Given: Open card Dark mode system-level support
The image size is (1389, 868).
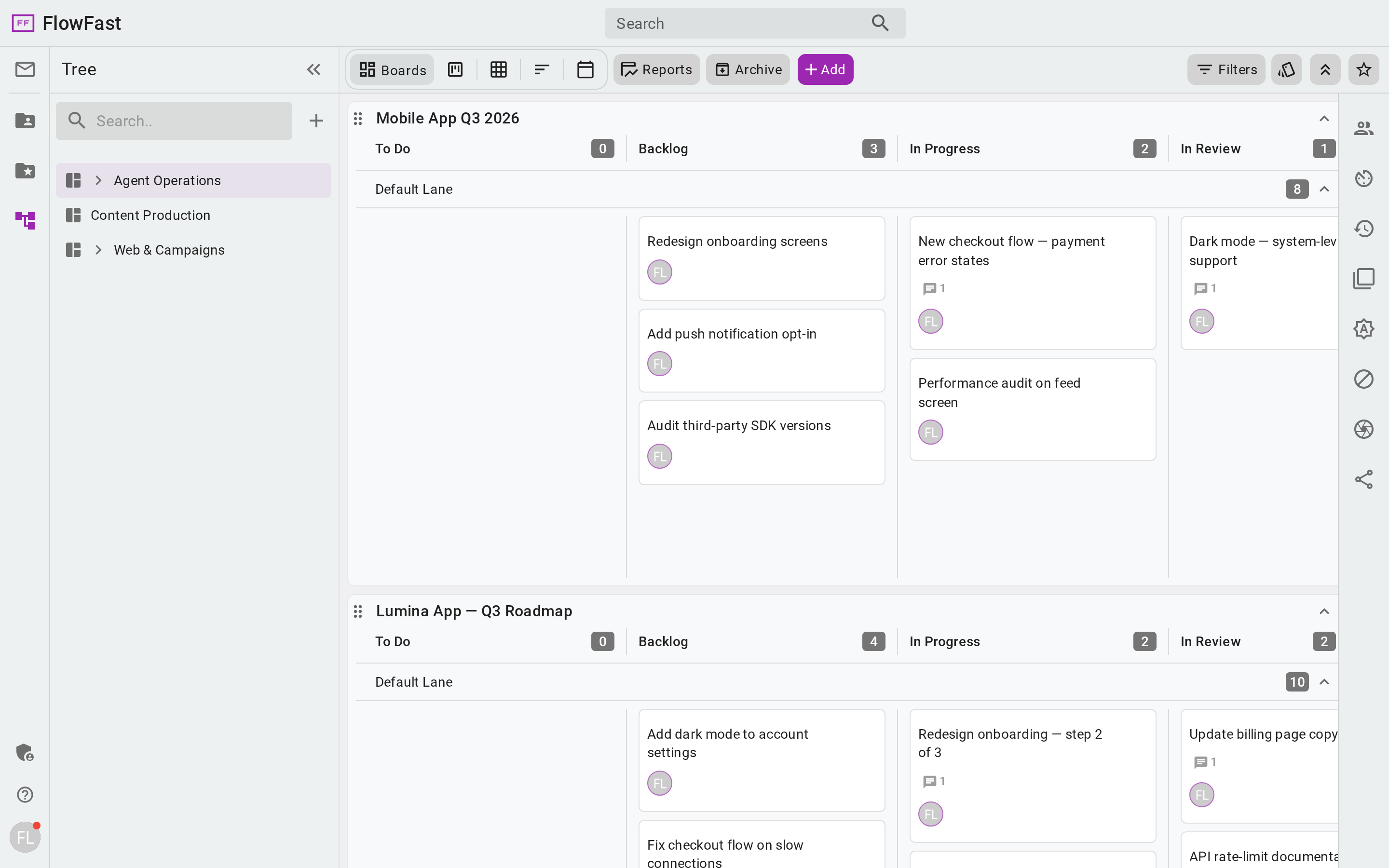Looking at the screenshot, I should click(x=1259, y=283).
